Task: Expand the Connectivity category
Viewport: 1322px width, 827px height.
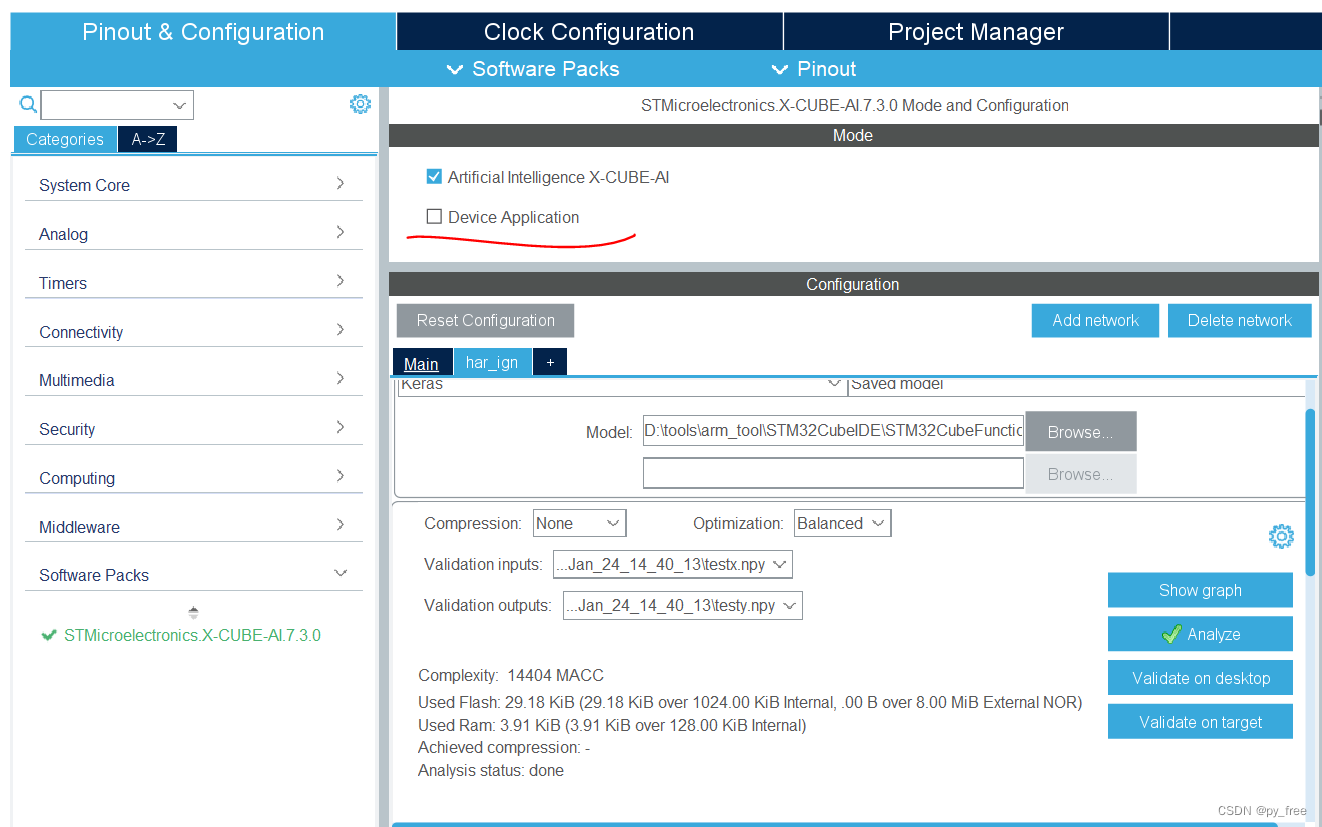Action: coord(193,332)
